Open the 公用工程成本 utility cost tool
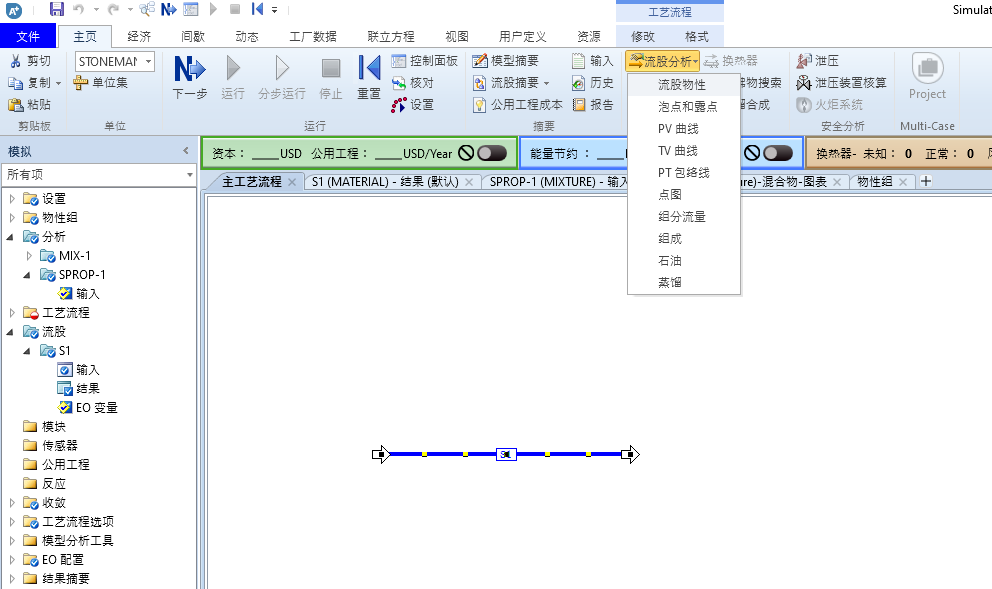The image size is (992, 589). tap(480, 105)
